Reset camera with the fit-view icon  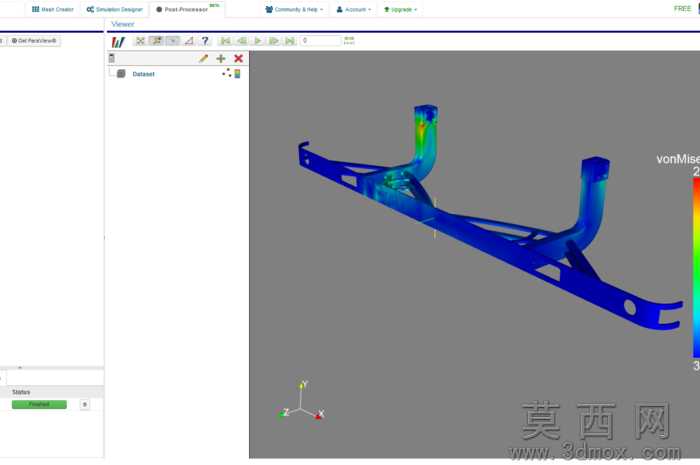(x=140, y=41)
